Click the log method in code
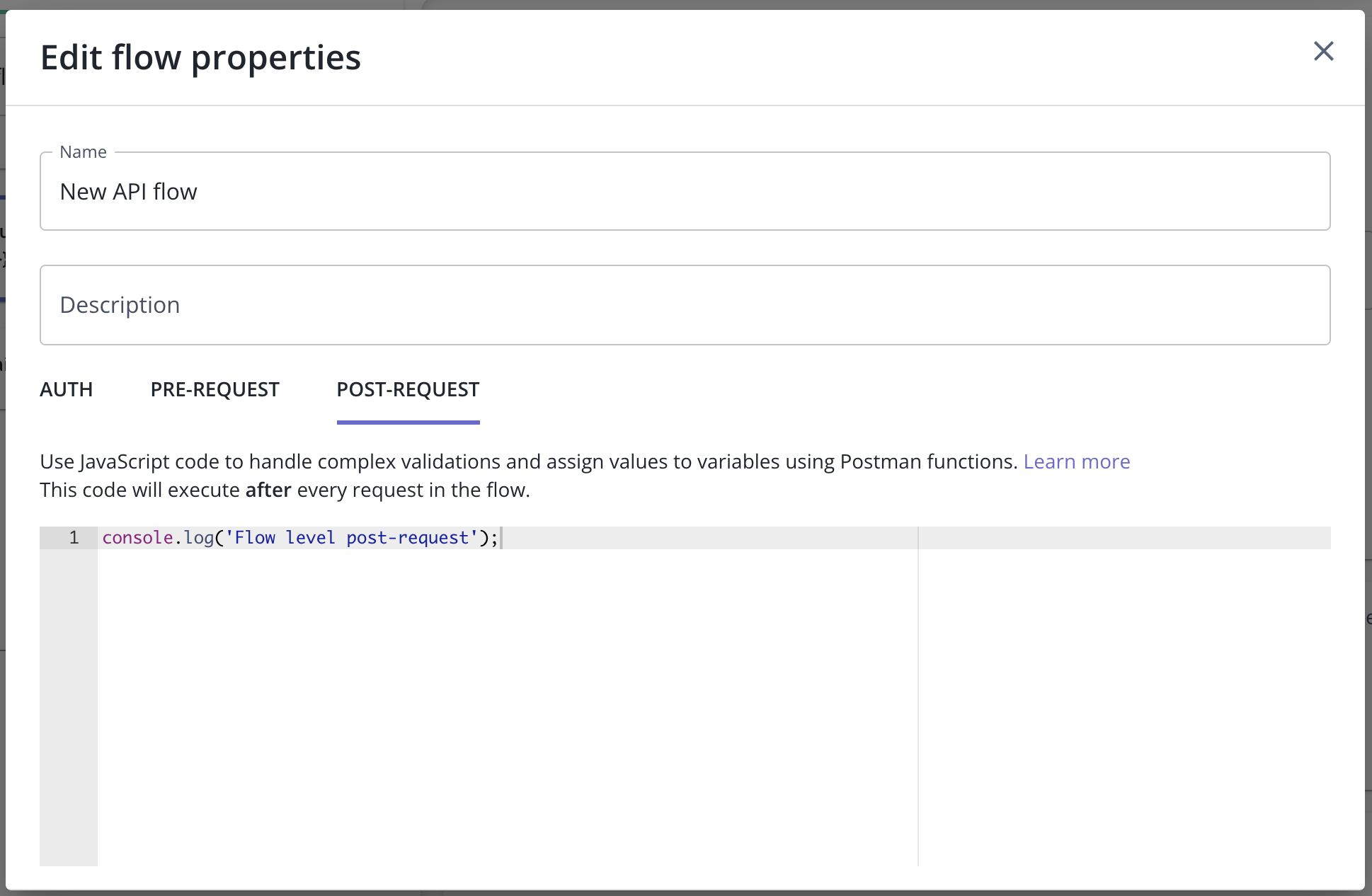Screen dimensions: 1372x896 [199, 538]
